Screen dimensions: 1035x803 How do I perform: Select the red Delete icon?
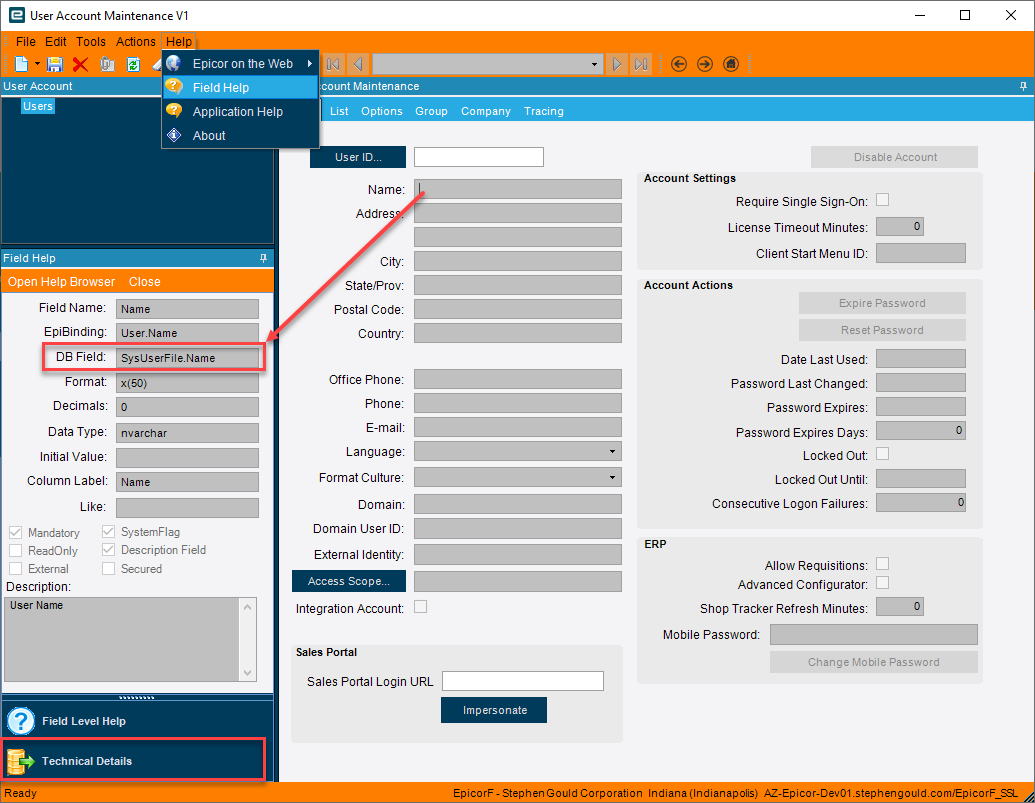coord(79,63)
